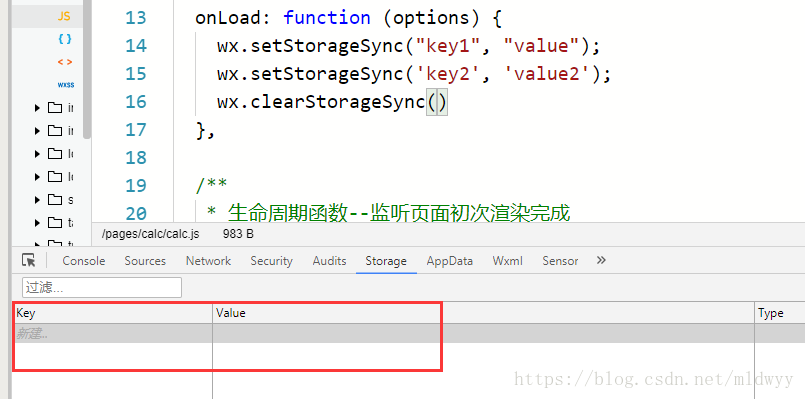
Task: Click the 过滤 filter input field
Action: (102, 288)
